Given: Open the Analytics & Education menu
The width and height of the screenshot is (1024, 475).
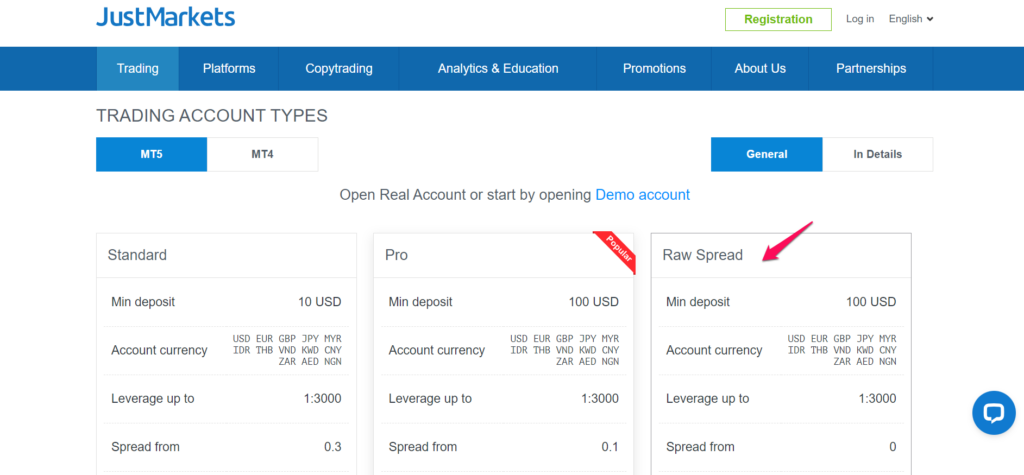Looking at the screenshot, I should 498,69.
